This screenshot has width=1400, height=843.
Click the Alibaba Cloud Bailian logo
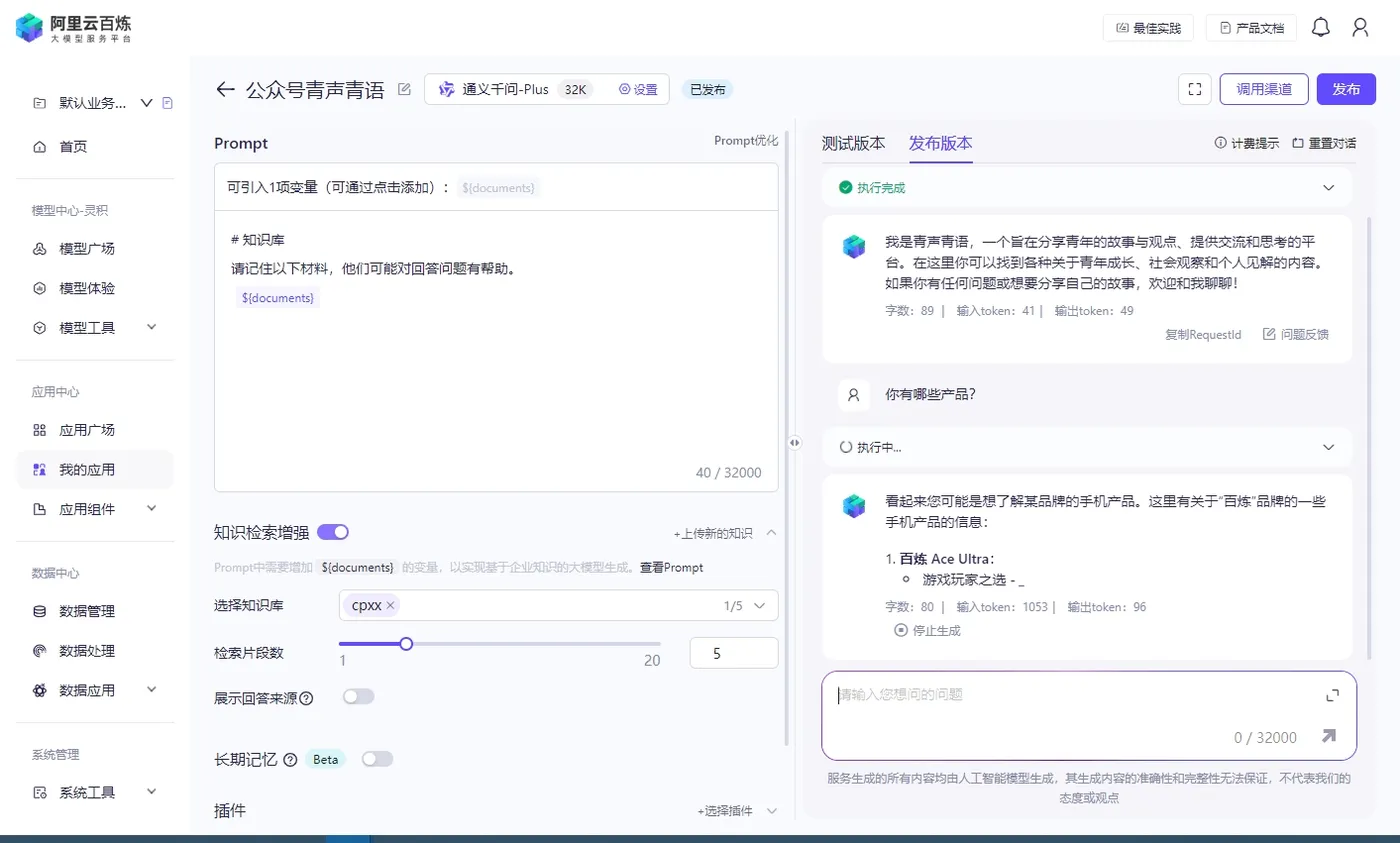coord(74,27)
